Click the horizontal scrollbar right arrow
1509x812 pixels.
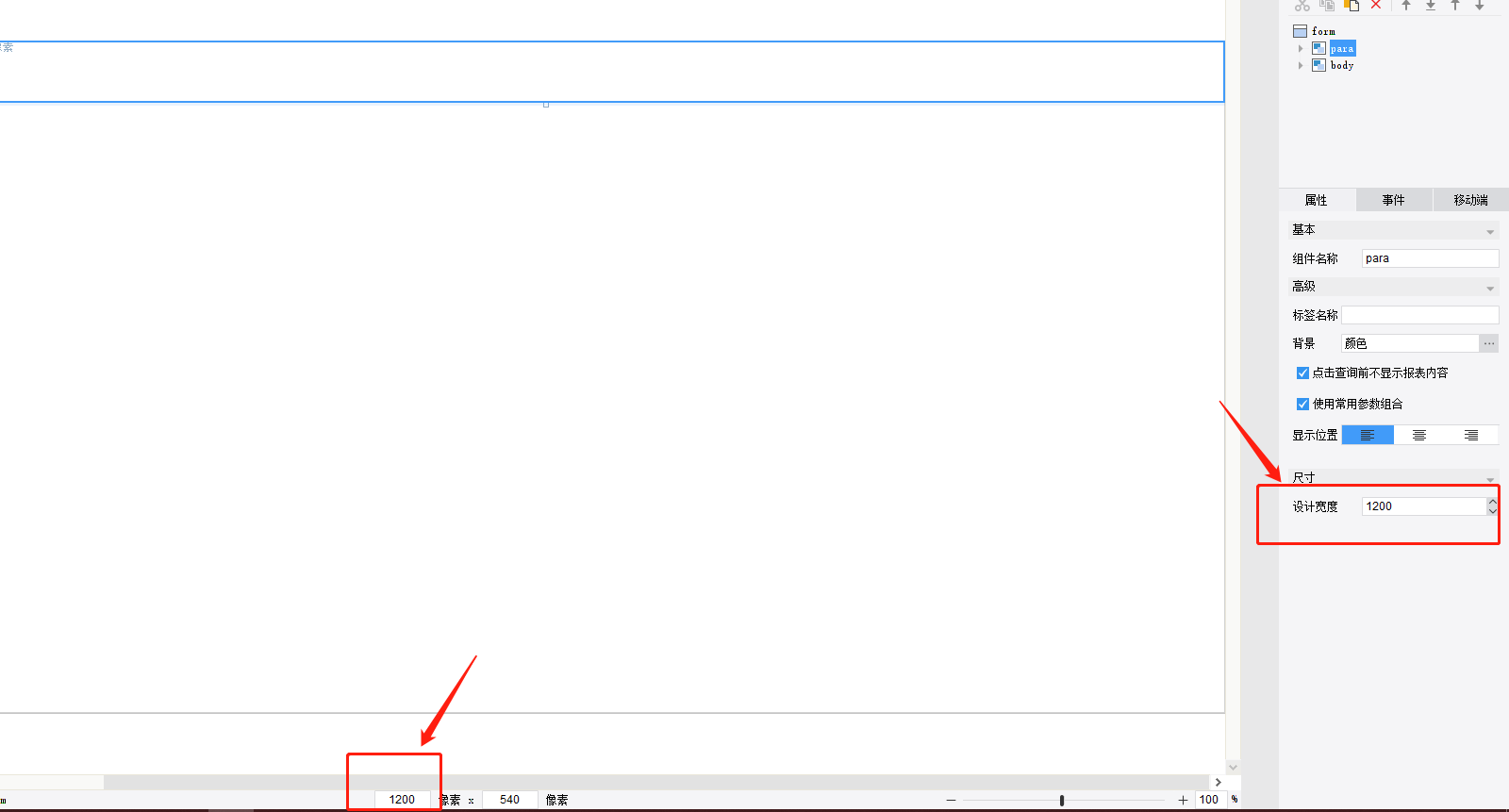pos(1219,782)
